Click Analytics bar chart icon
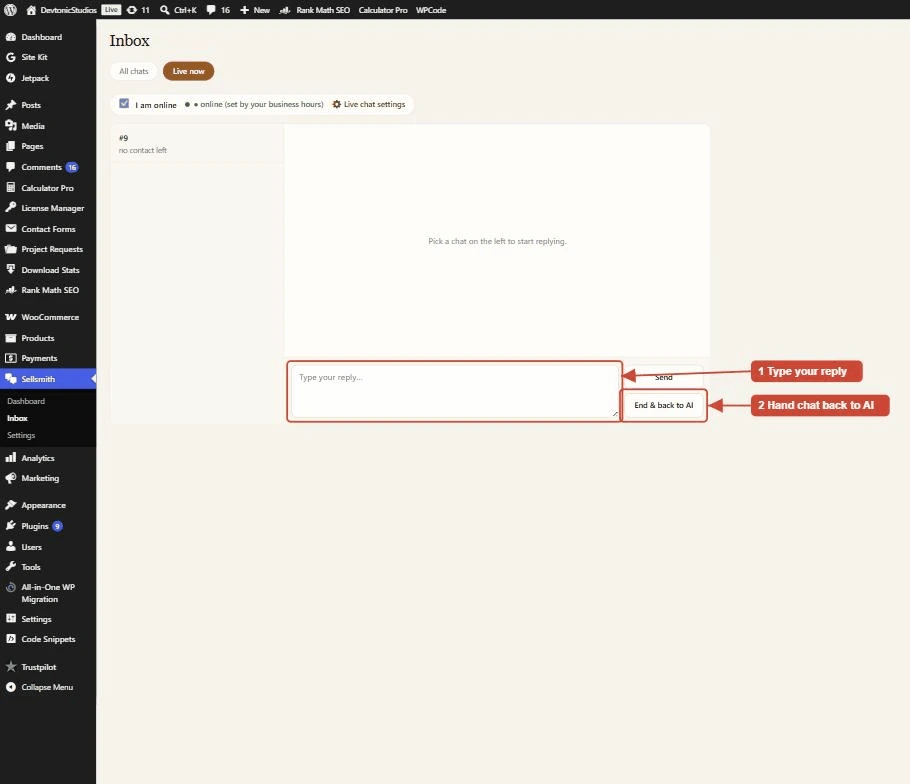This screenshot has width=910, height=784. (x=10, y=457)
